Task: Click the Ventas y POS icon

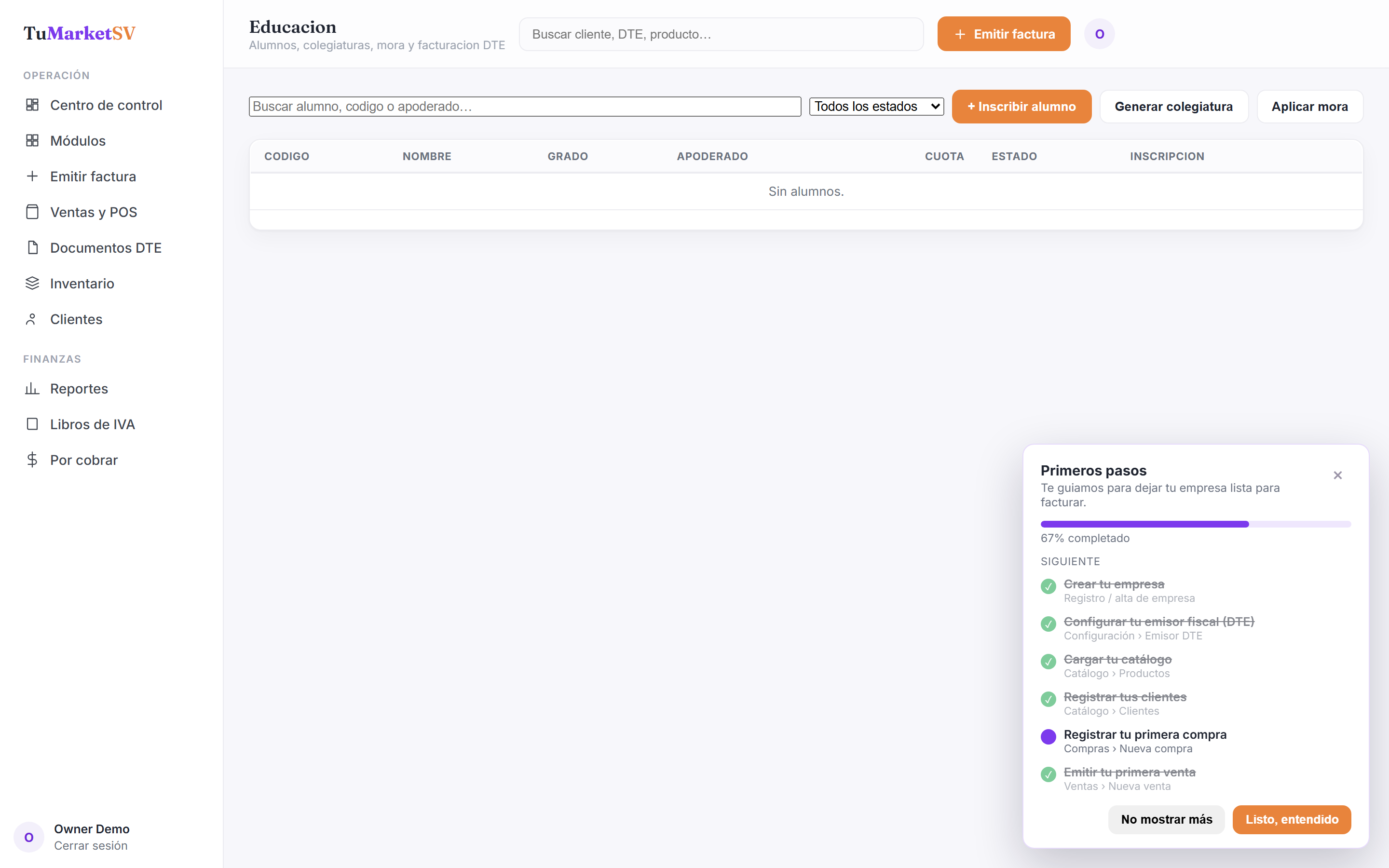Action: (32, 212)
